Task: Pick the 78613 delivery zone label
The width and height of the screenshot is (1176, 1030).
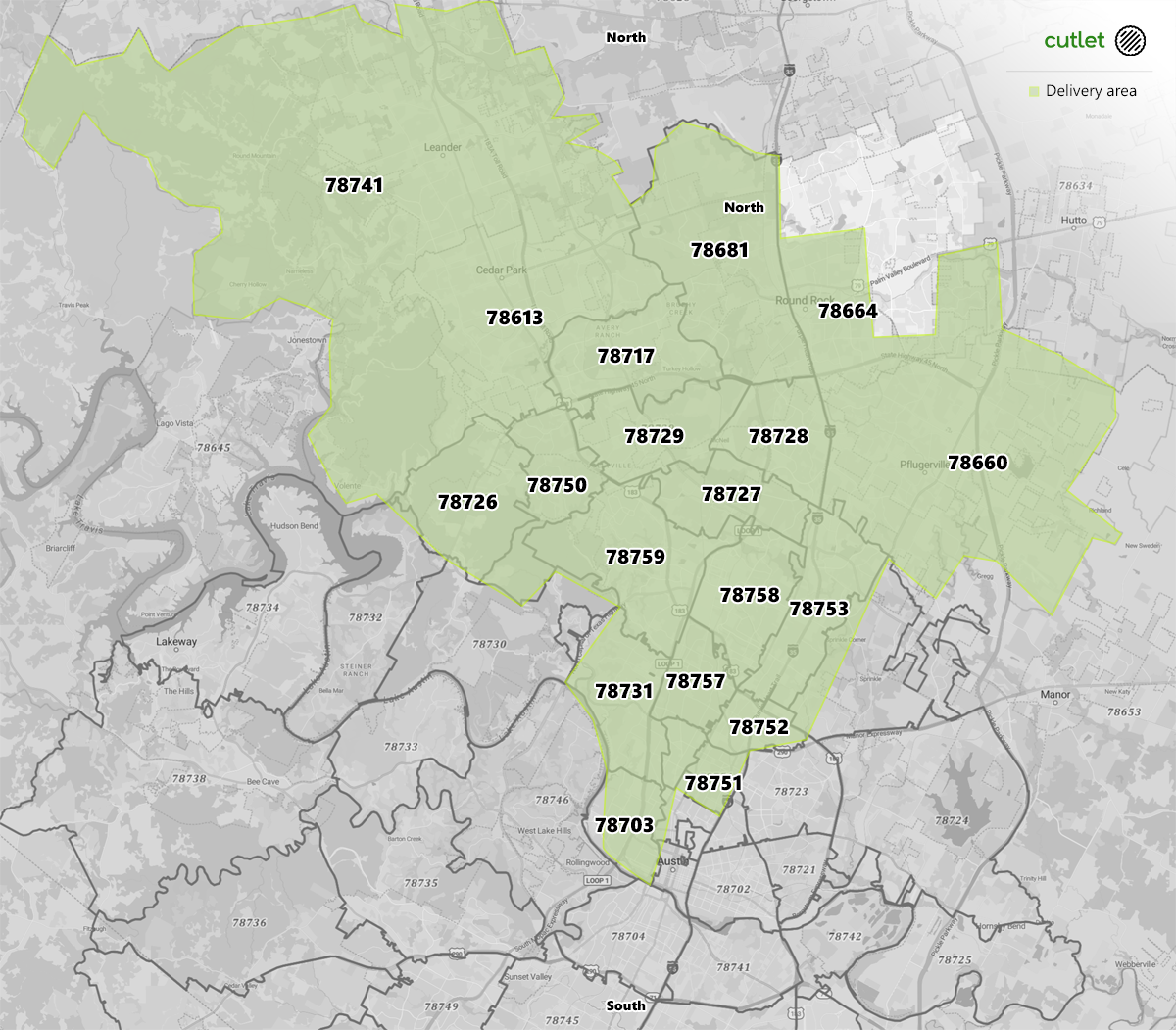Action: (514, 318)
